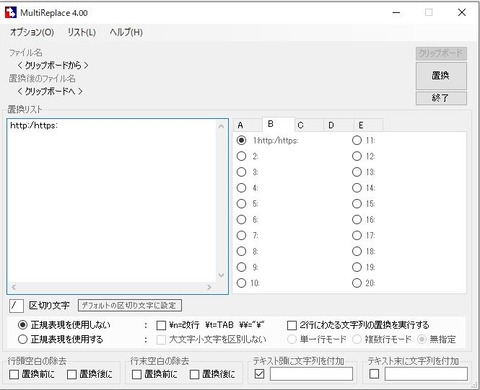Check 行末空白の除去 置換前に
Viewport: 480px width, 390px height.
137,374
